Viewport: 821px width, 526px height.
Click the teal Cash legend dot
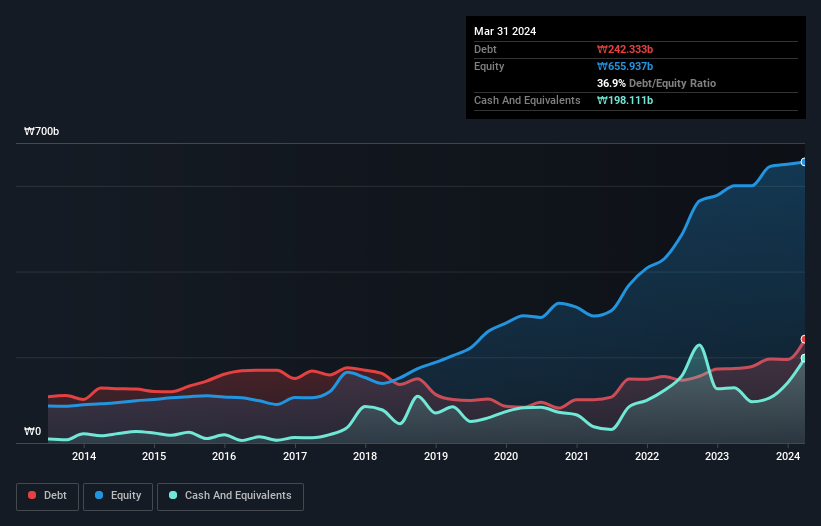(x=173, y=495)
